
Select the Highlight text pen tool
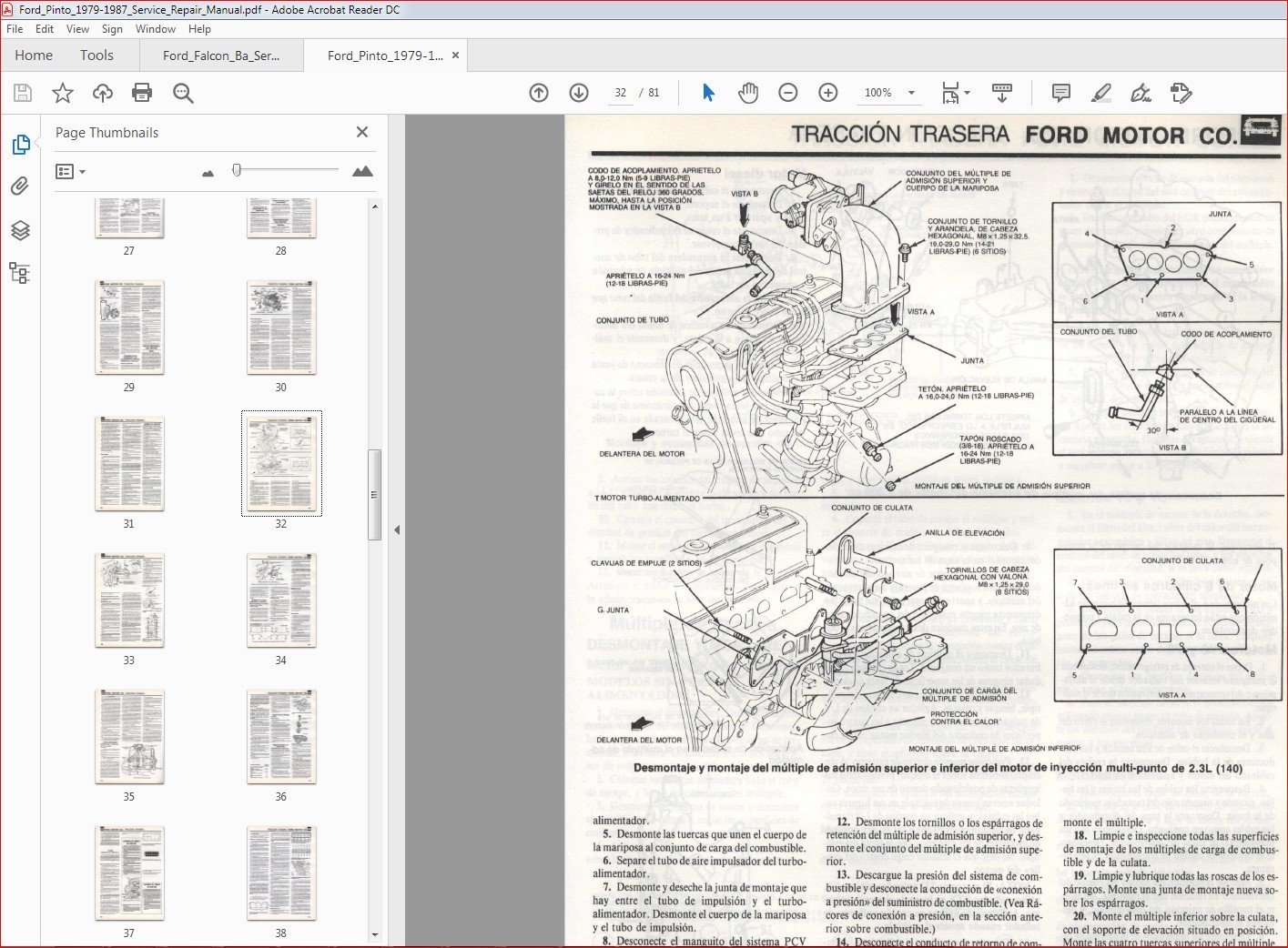point(1101,93)
